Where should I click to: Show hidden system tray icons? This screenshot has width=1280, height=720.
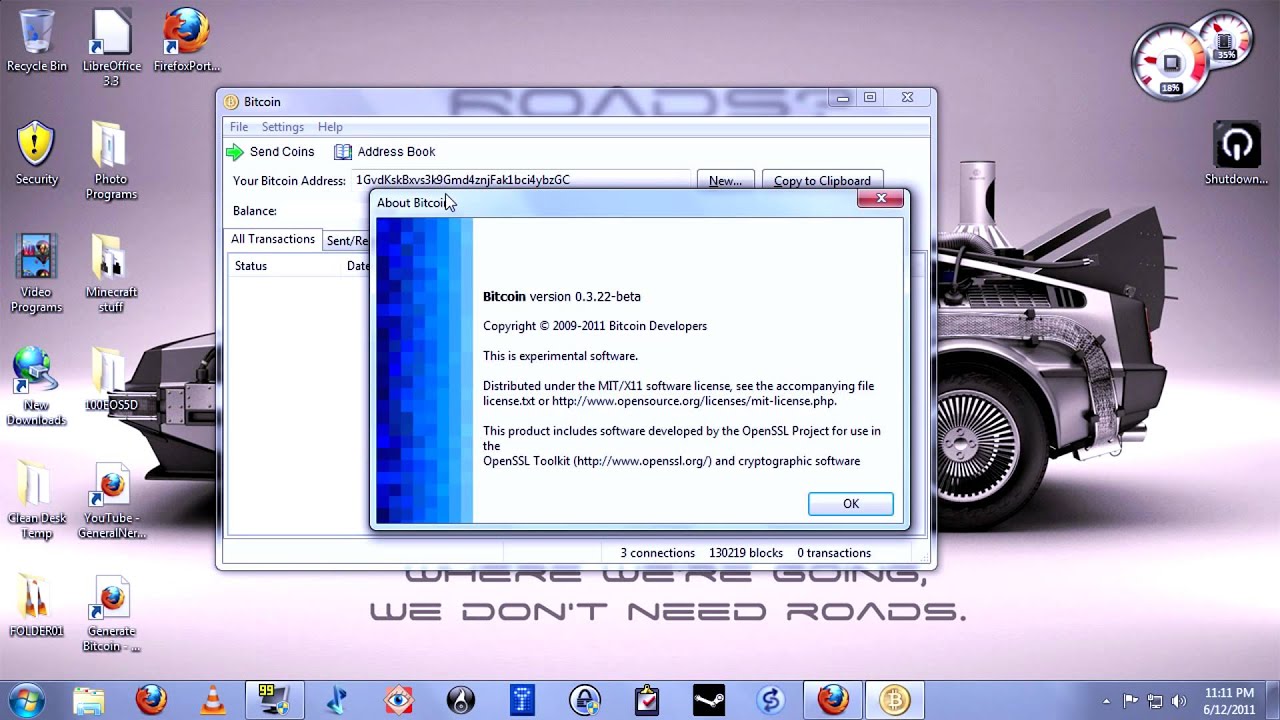point(1106,701)
